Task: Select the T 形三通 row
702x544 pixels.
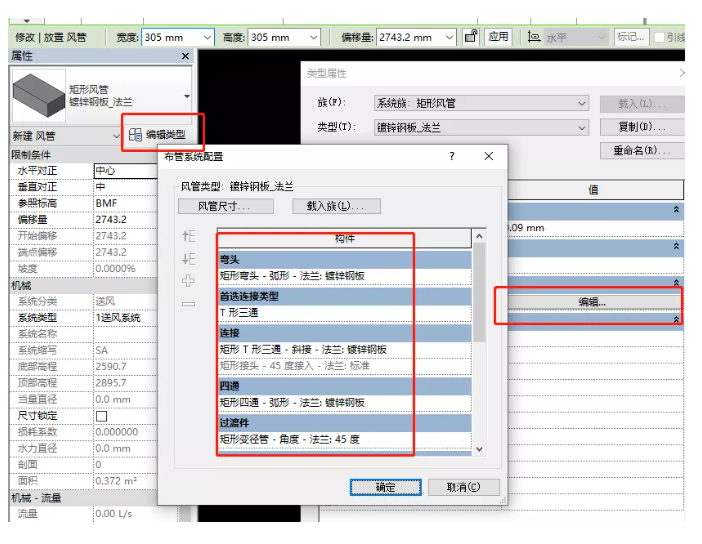Action: pos(344,313)
